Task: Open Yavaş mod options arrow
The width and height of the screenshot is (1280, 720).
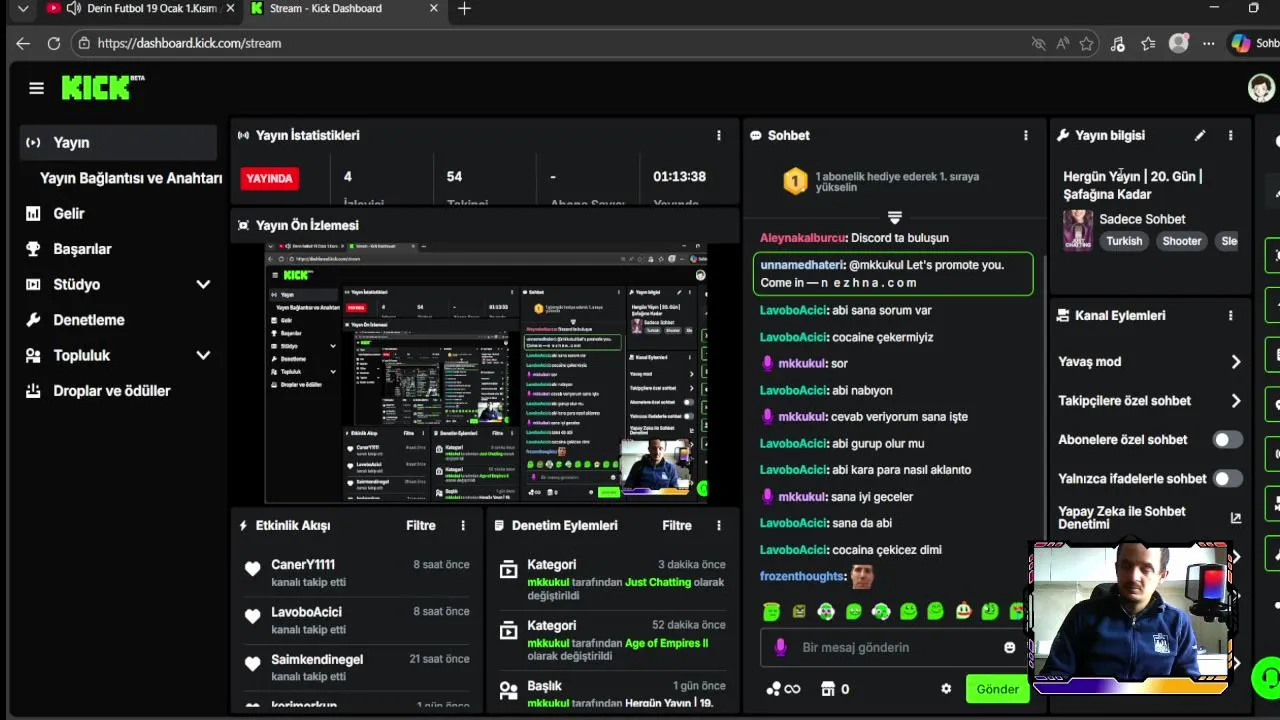Action: pyautogui.click(x=1236, y=362)
